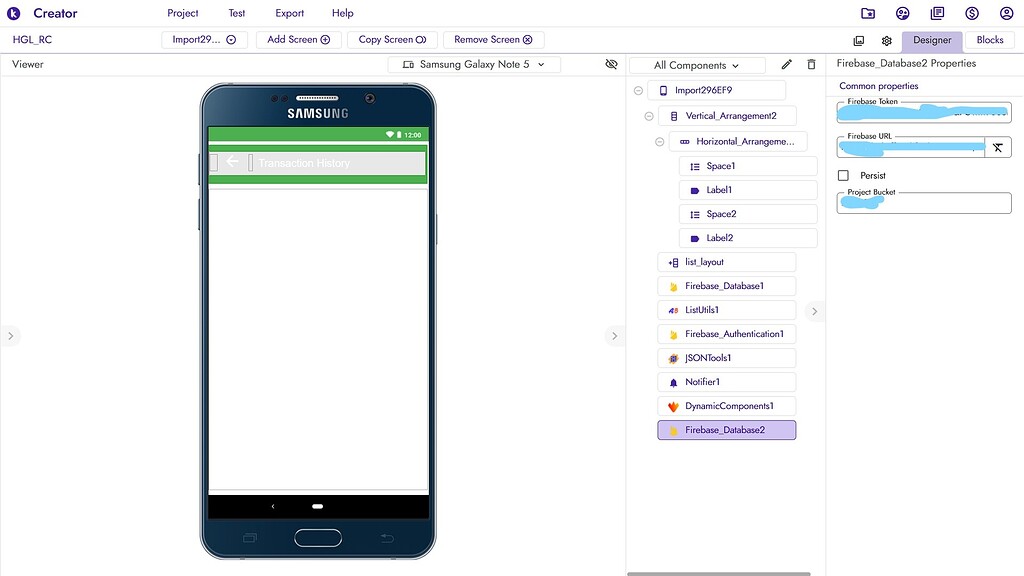
Task: Open the documentation library icon
Action: click(937, 13)
